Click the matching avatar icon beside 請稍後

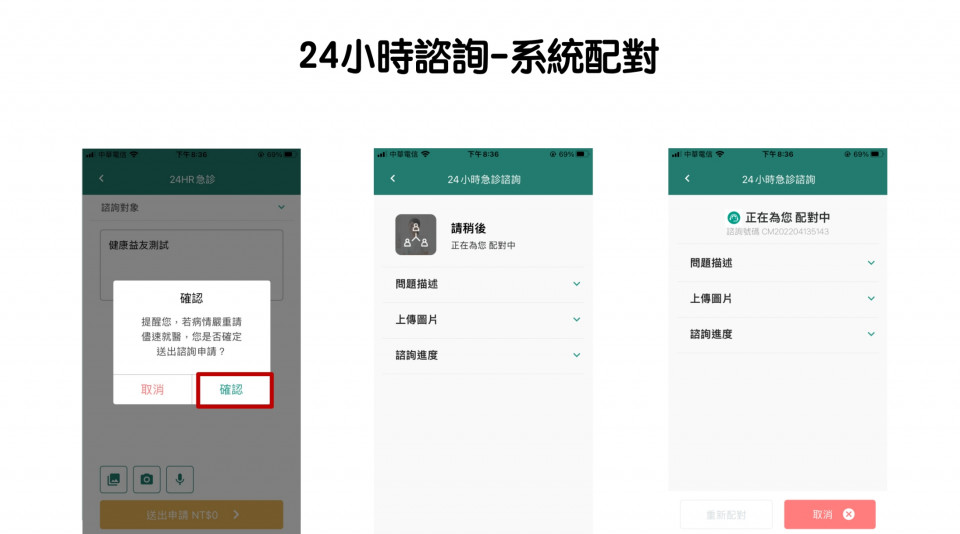coord(415,235)
